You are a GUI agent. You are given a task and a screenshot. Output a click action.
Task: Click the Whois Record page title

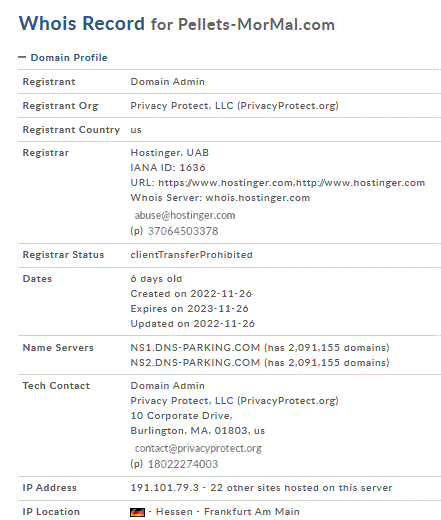(x=82, y=23)
